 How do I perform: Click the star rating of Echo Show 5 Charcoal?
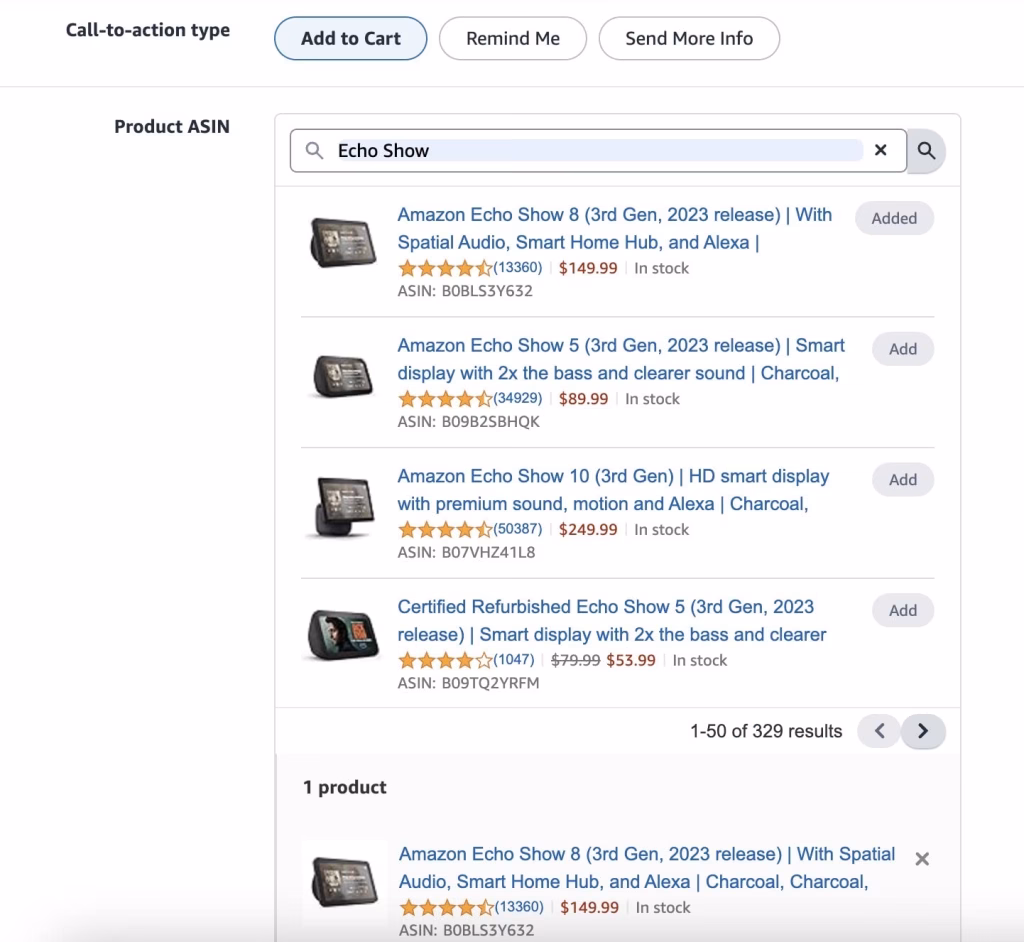(x=445, y=398)
